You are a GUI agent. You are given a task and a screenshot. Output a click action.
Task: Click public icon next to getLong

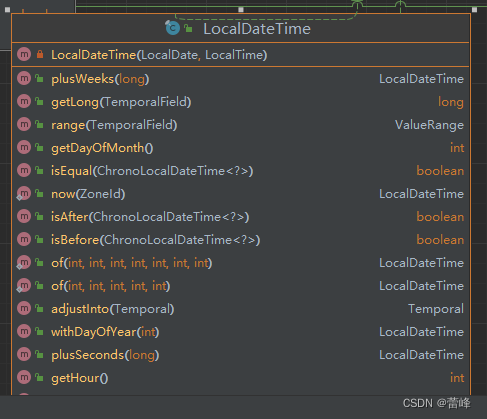(39, 102)
